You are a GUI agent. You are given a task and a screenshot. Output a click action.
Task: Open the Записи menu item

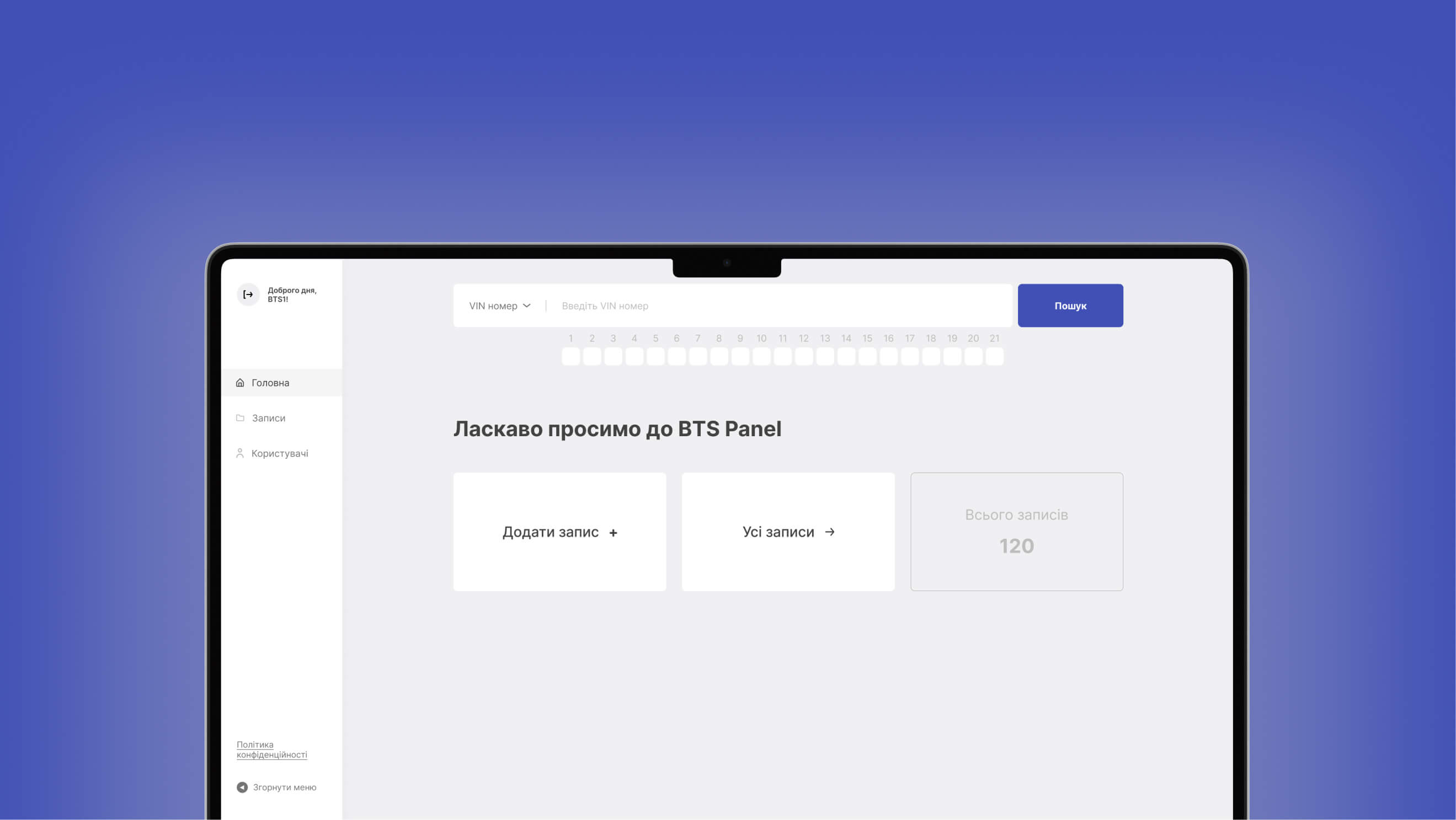(x=269, y=418)
